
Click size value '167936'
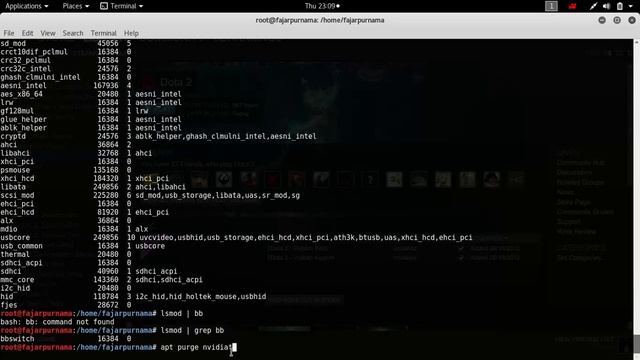tap(106, 86)
